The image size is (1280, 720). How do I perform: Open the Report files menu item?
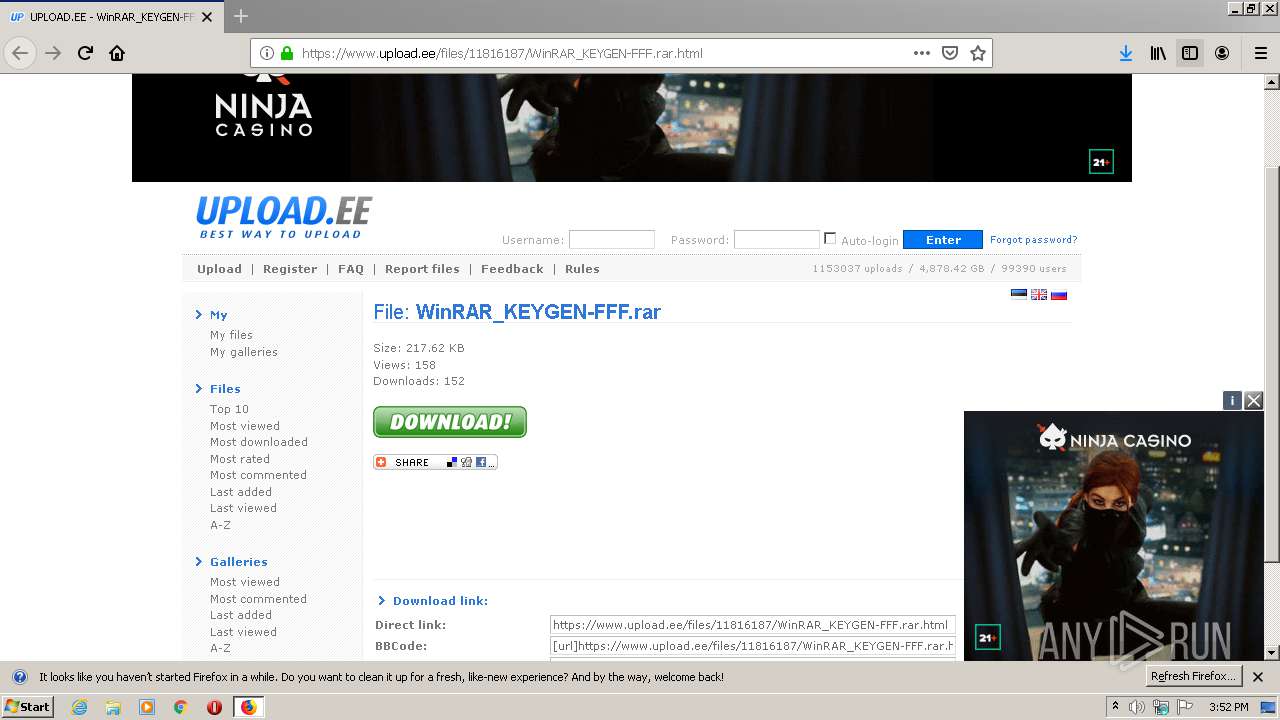click(422, 269)
